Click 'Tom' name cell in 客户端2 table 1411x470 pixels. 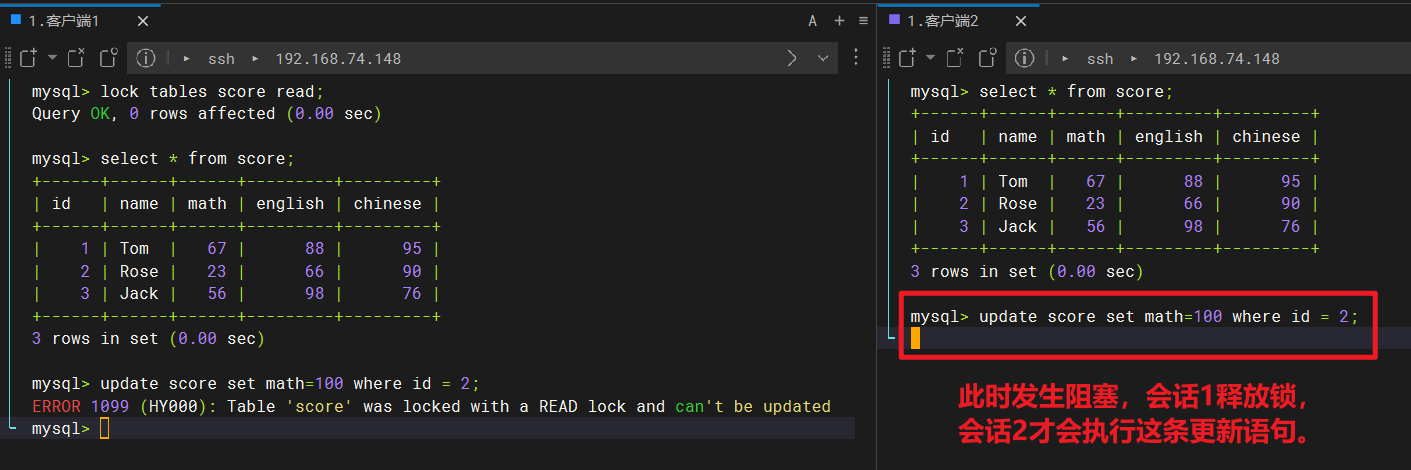coord(1013,182)
